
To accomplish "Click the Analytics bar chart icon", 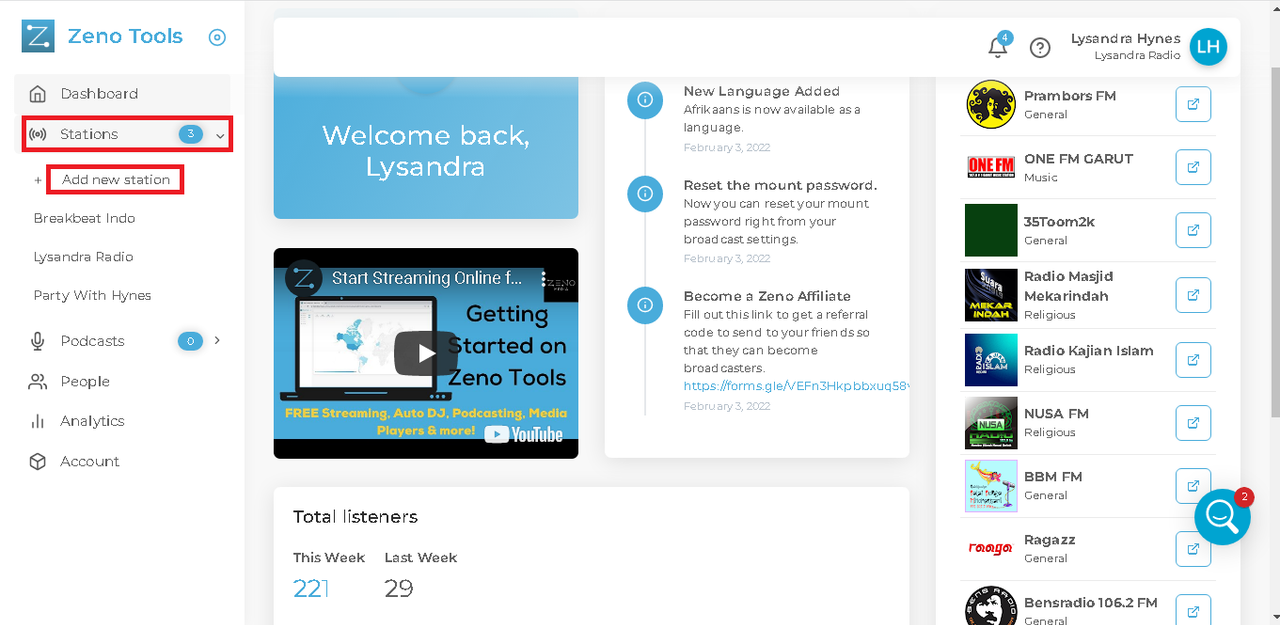I will tap(38, 421).
